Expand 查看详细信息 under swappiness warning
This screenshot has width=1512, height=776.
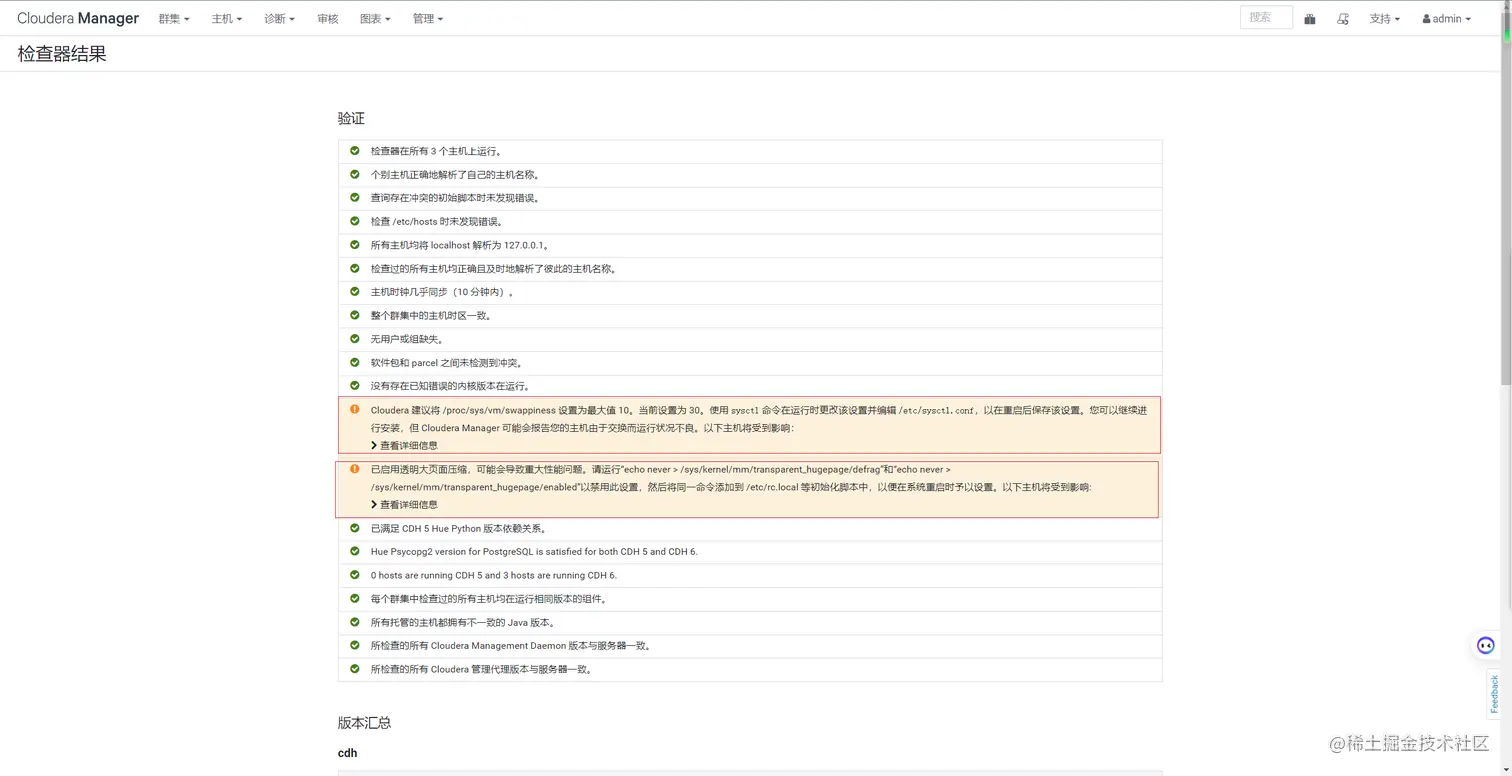[404, 445]
